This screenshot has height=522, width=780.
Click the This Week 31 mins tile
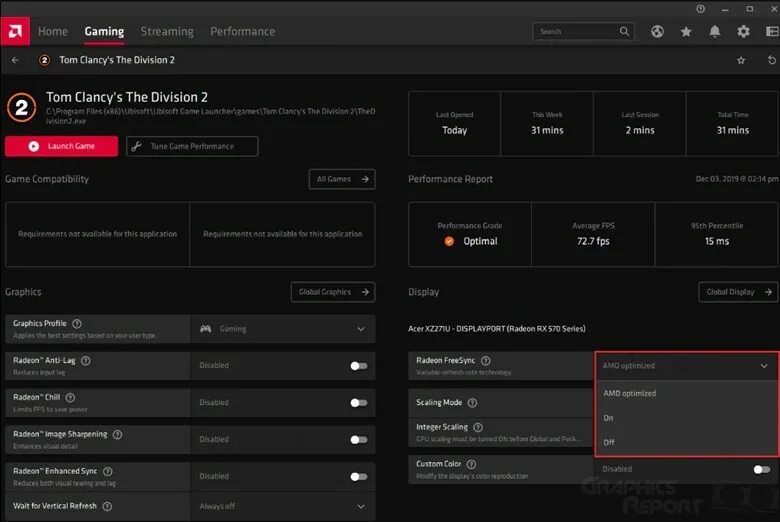(547, 124)
